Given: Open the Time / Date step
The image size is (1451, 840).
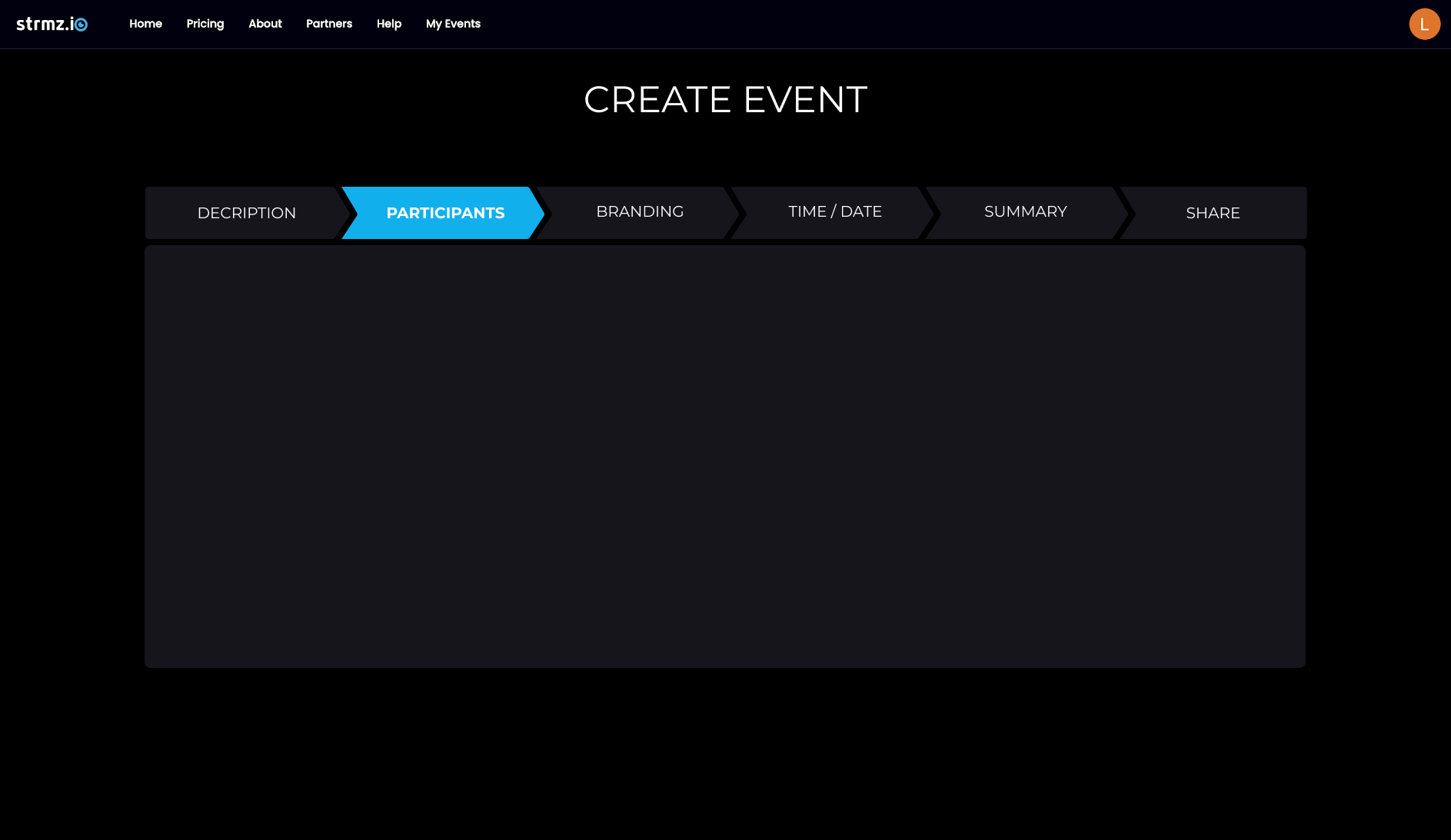Looking at the screenshot, I should [x=834, y=211].
